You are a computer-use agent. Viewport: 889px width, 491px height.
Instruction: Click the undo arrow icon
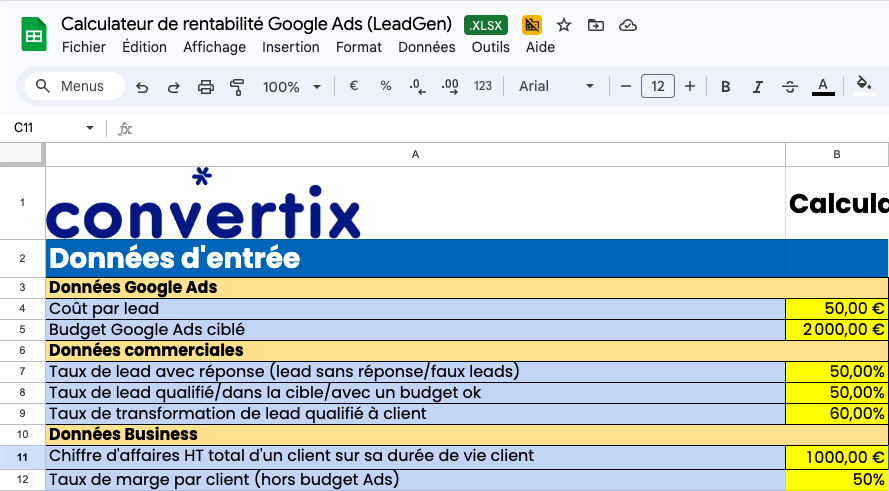[x=142, y=87]
